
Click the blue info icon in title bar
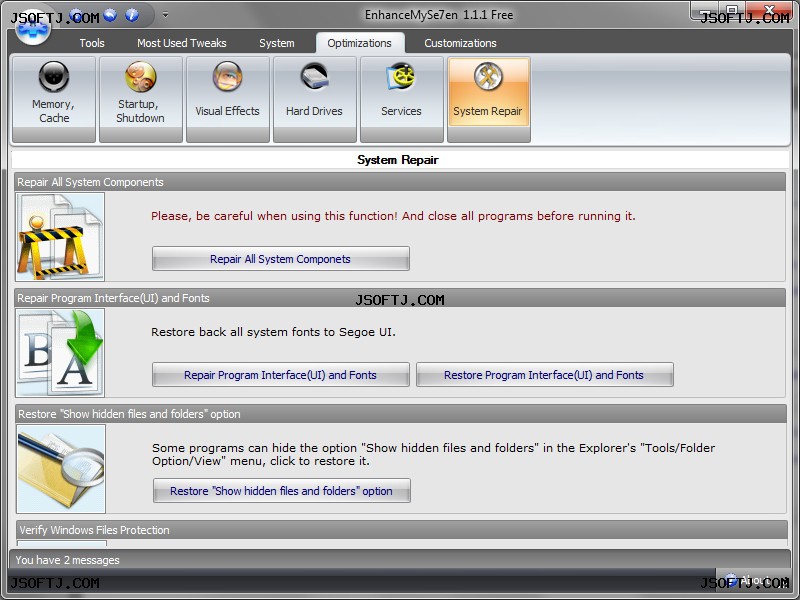(x=132, y=15)
